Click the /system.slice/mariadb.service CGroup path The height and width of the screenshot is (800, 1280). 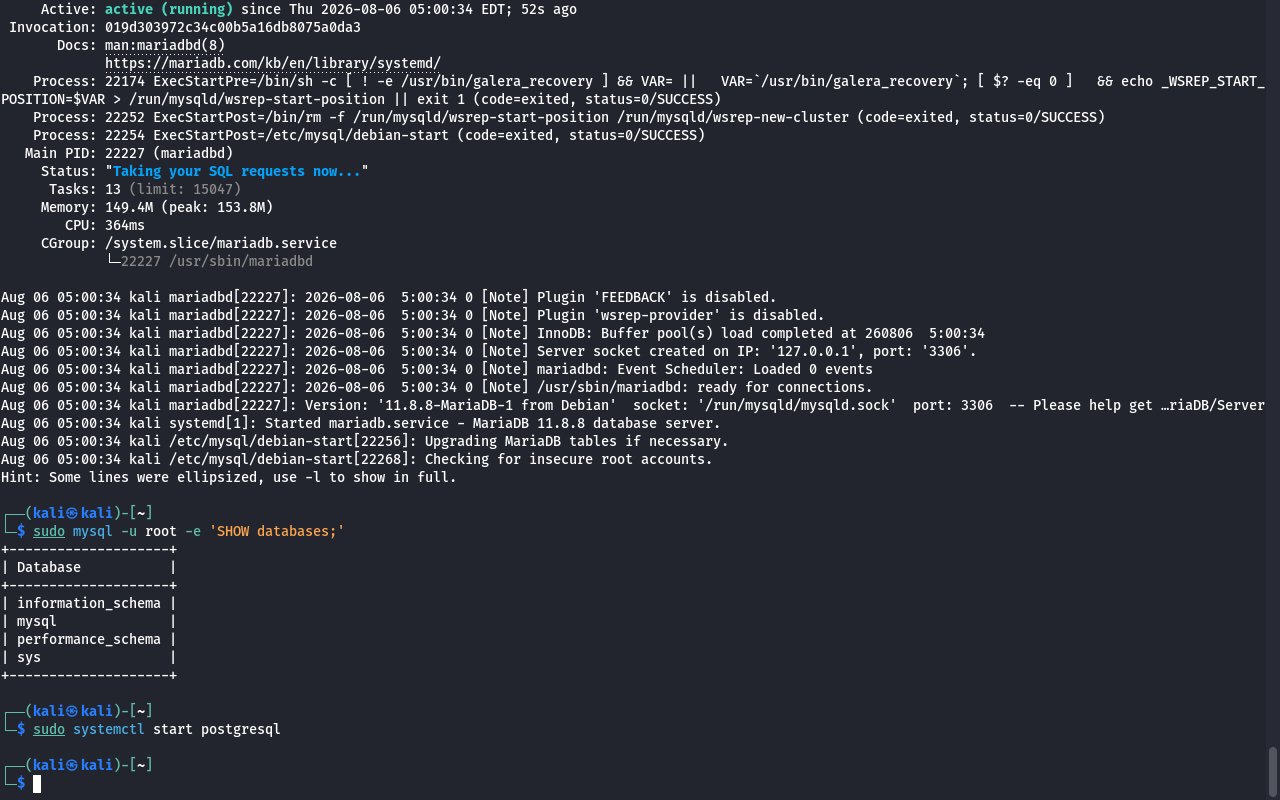[x=221, y=243]
